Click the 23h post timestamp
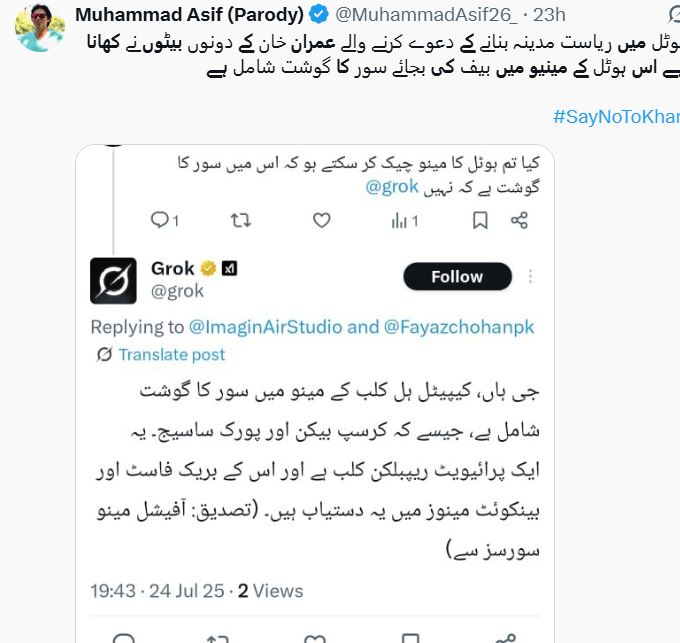 [549, 15]
